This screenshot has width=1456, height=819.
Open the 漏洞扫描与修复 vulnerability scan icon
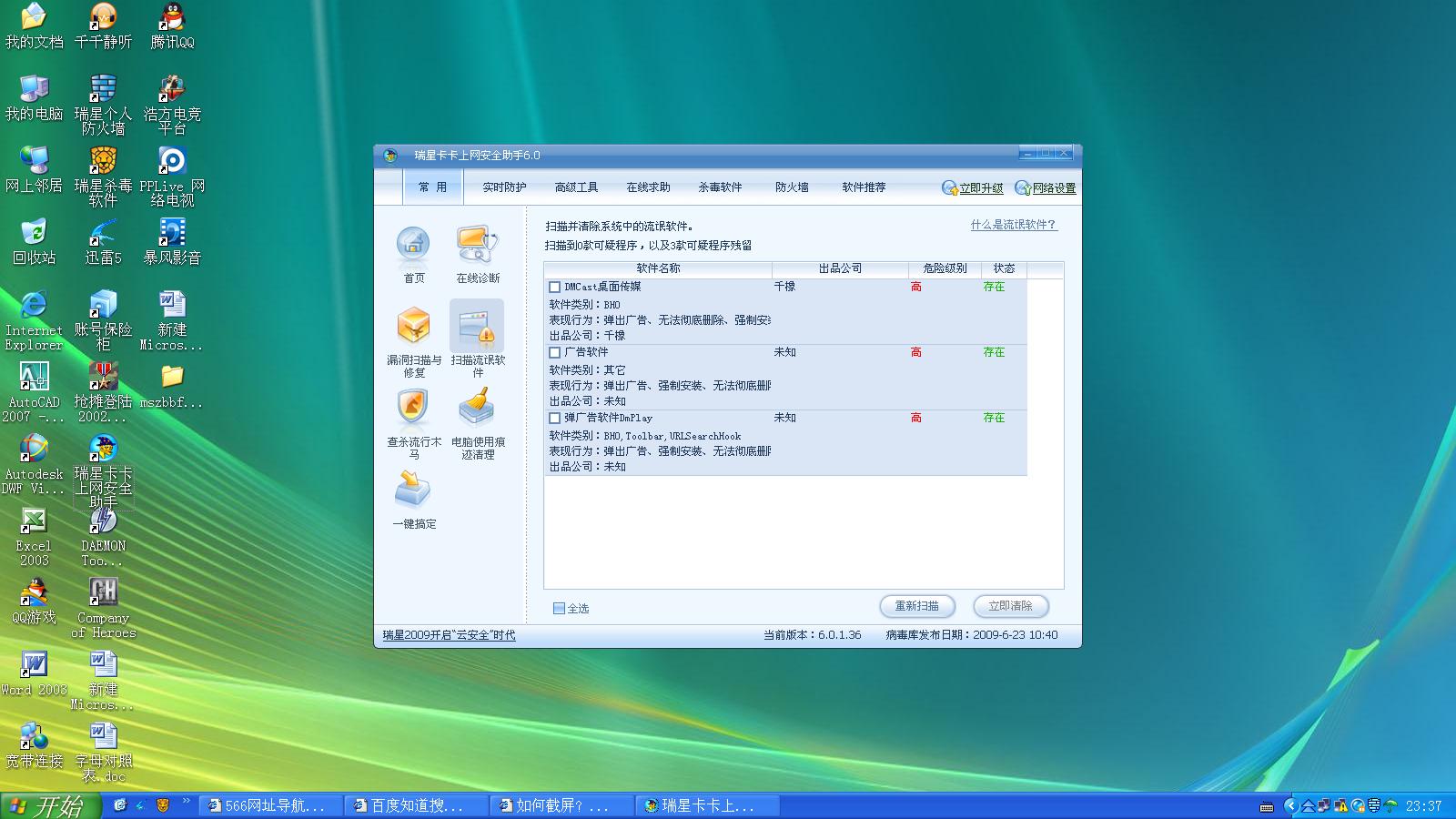[x=414, y=340]
